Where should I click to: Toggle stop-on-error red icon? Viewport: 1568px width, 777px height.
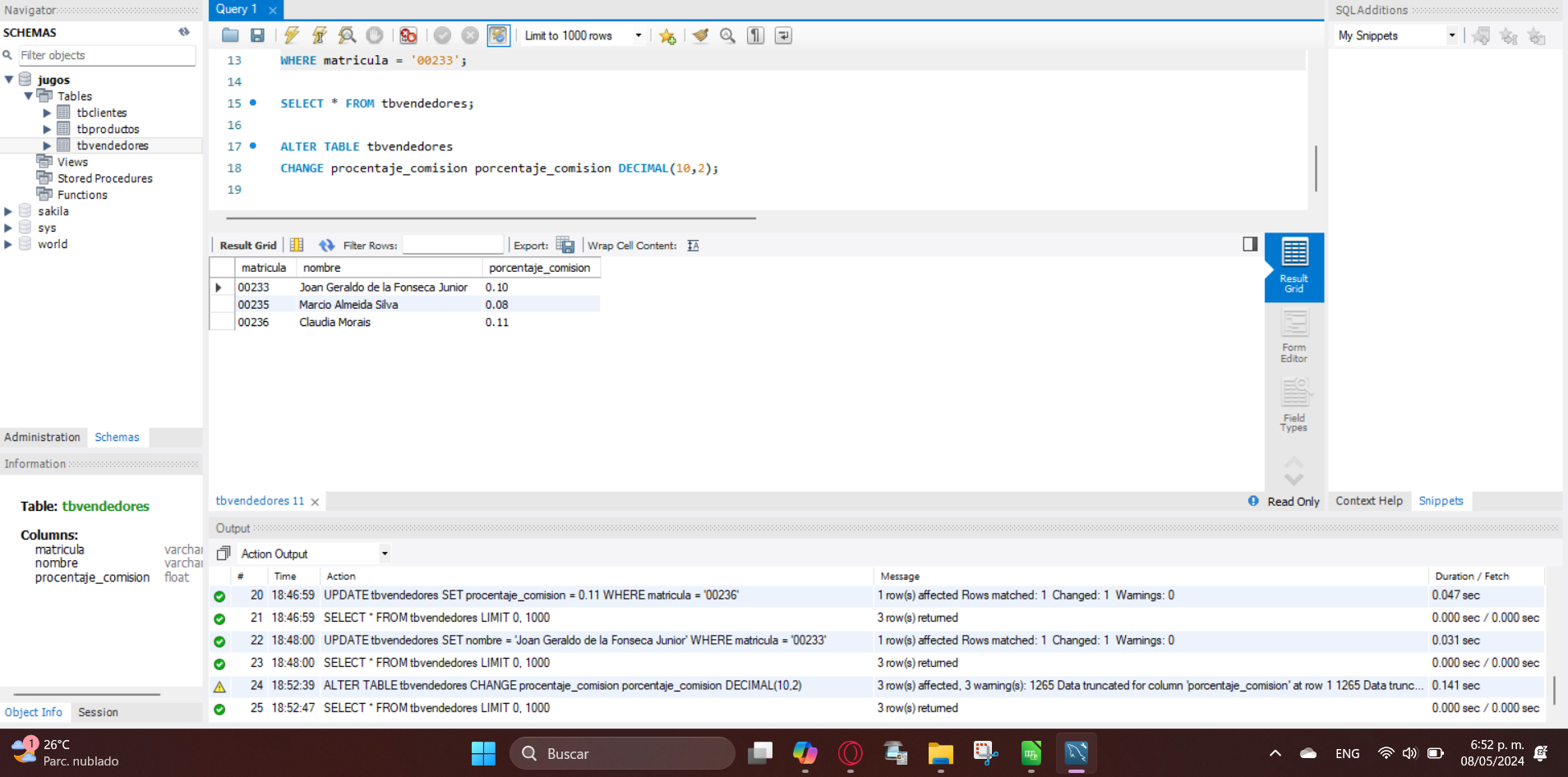[x=408, y=35]
